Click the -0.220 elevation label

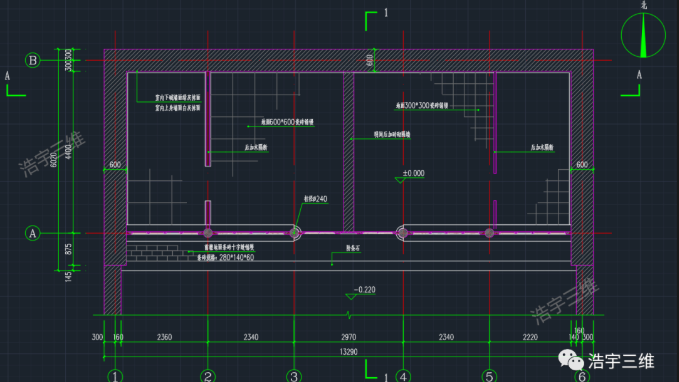(x=365, y=290)
